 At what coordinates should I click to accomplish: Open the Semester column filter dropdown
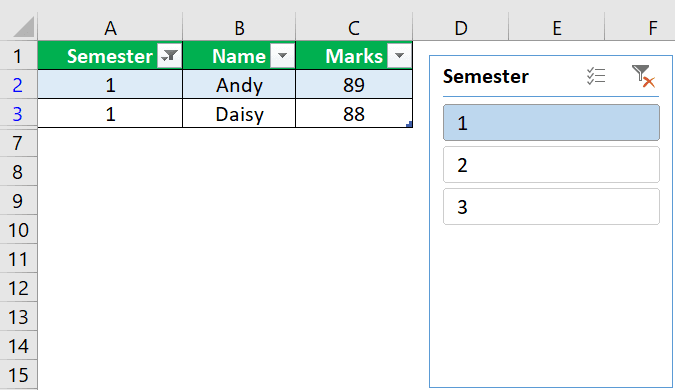point(170,56)
